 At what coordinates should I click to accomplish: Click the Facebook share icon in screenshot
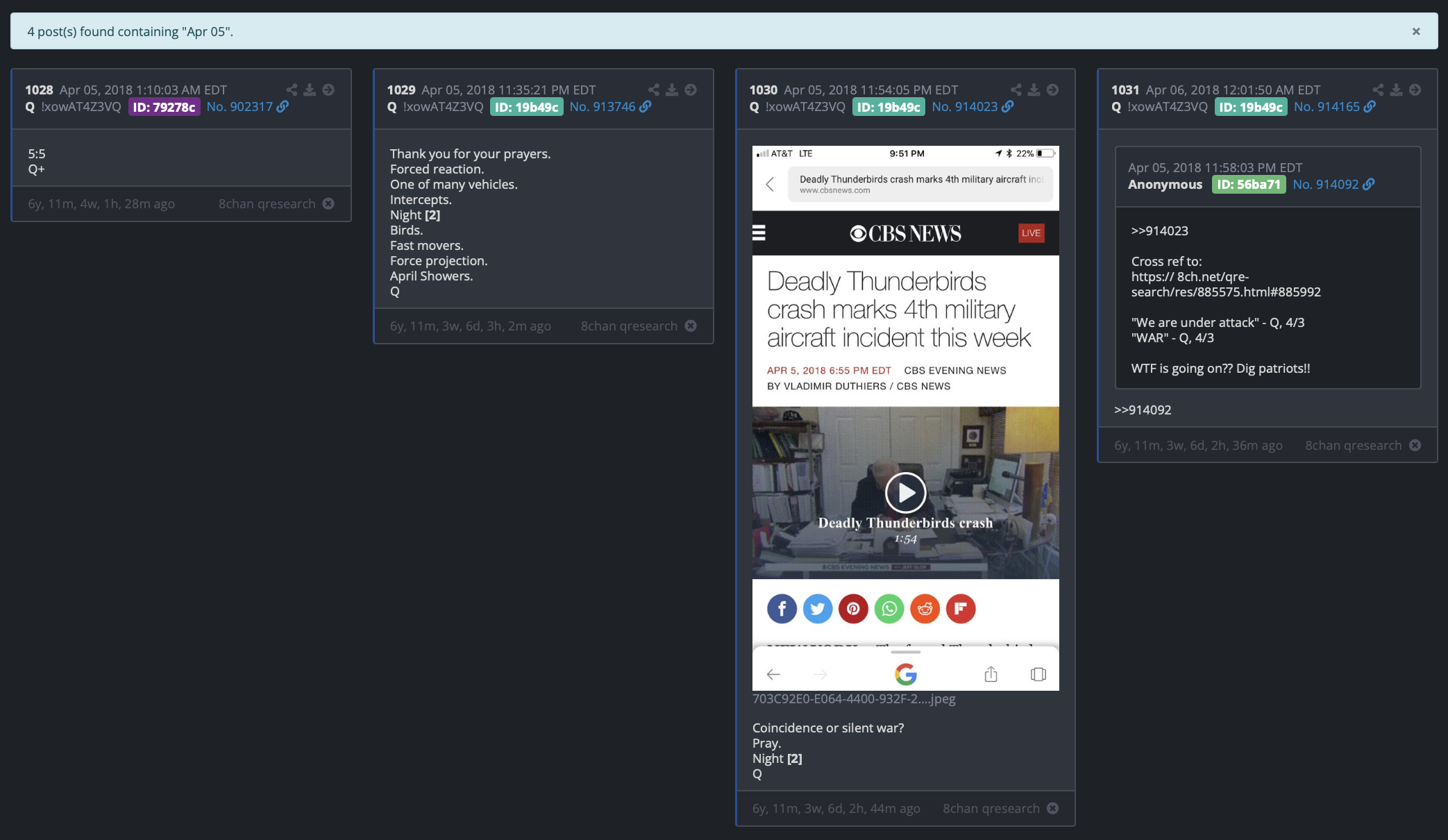(x=782, y=609)
